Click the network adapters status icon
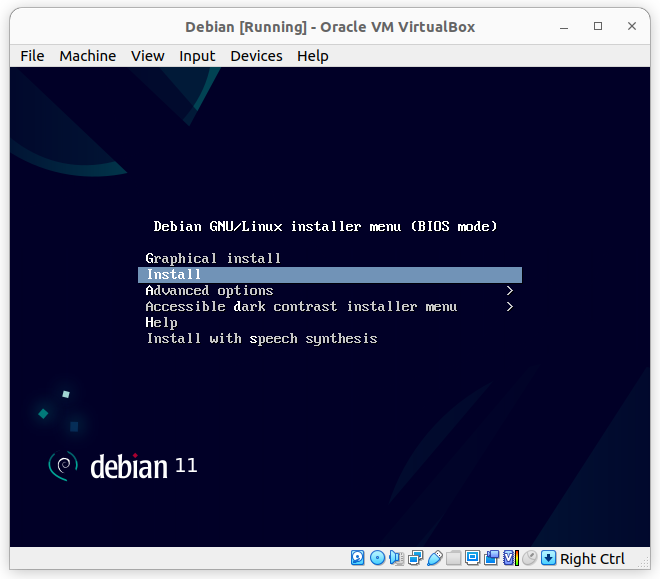 [x=415, y=558]
